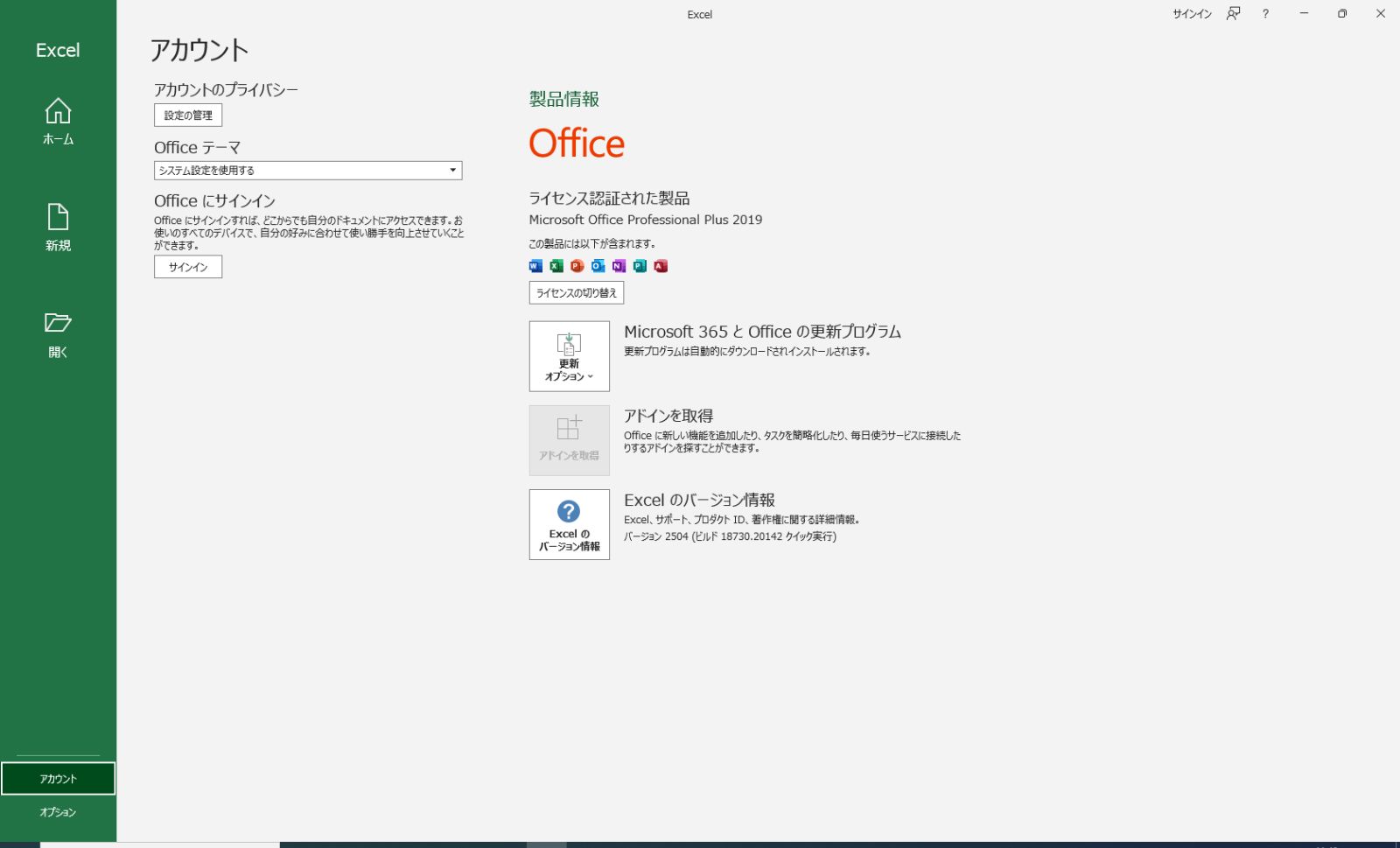Open the 開く (Open) file page

(x=58, y=334)
